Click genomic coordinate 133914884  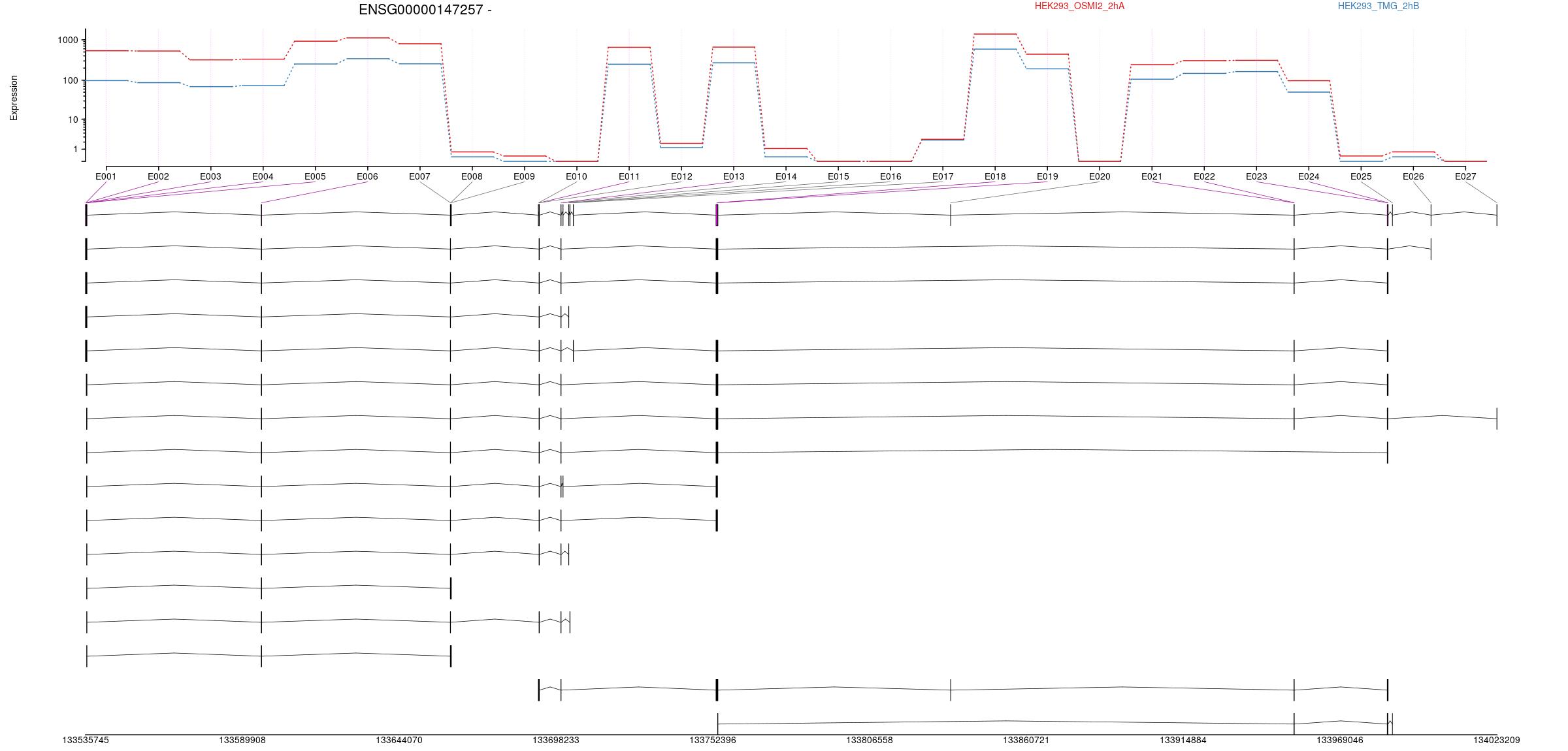coord(1183,740)
